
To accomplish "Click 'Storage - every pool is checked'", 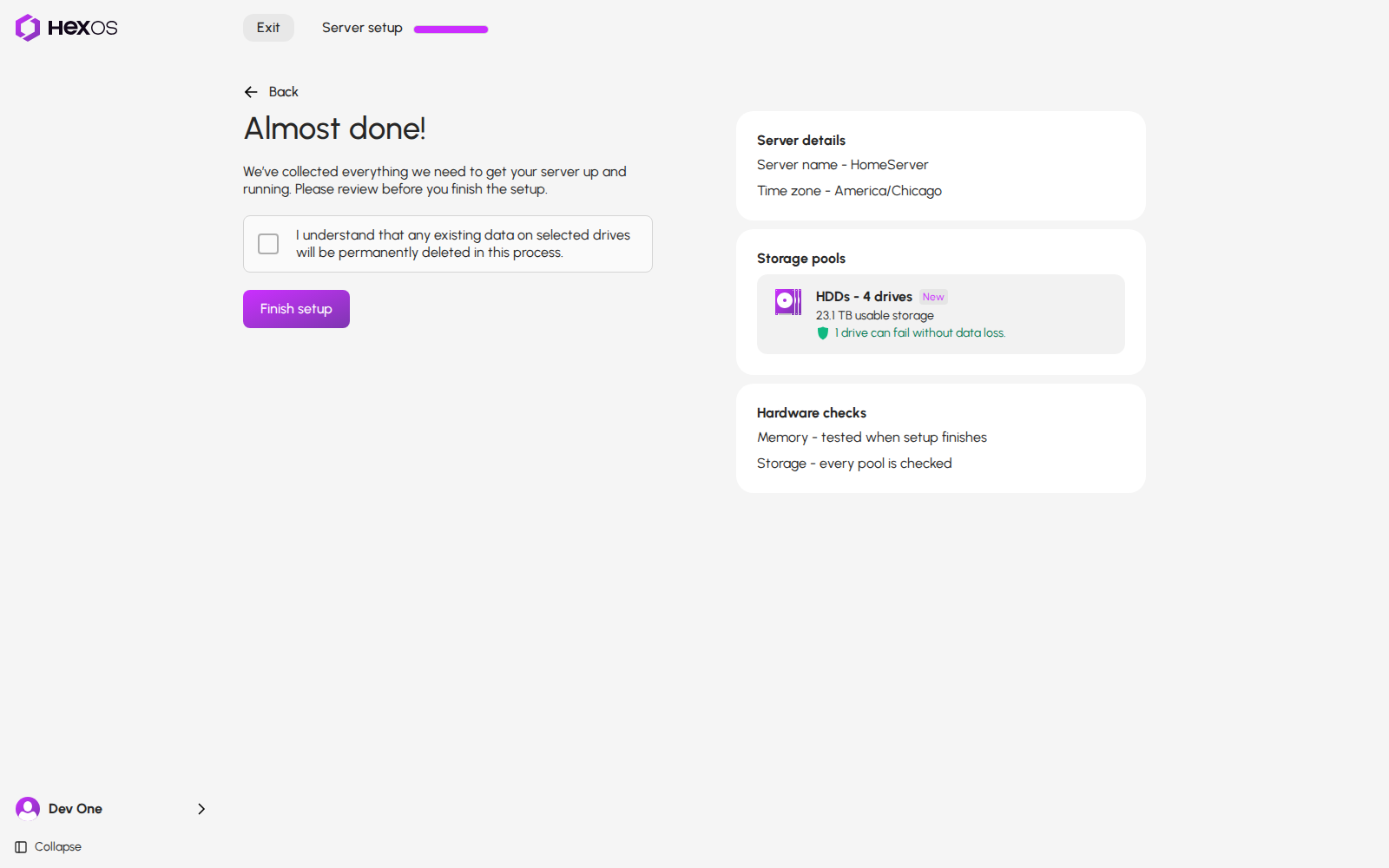I will pyautogui.click(x=854, y=464).
